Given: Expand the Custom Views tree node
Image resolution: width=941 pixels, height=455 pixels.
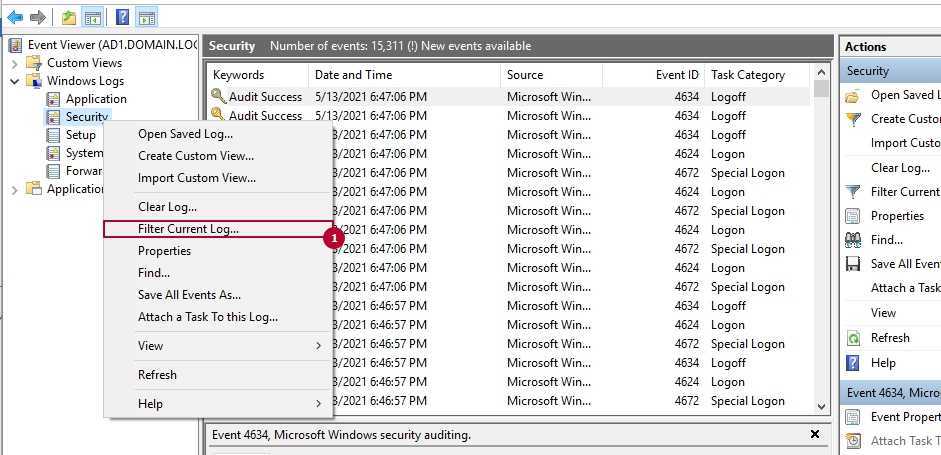Looking at the screenshot, I should pyautogui.click(x=15, y=63).
